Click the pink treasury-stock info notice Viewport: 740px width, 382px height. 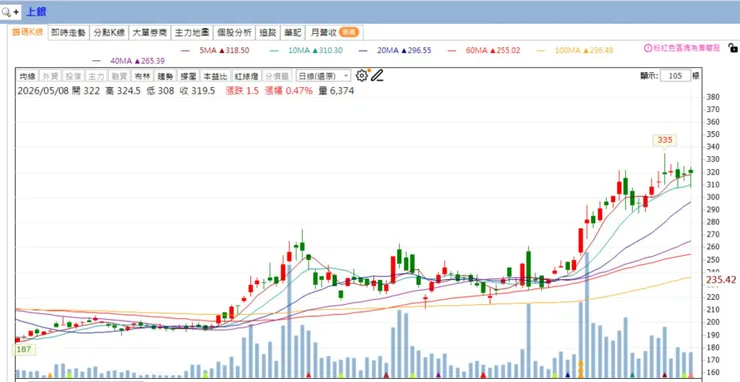tap(682, 48)
